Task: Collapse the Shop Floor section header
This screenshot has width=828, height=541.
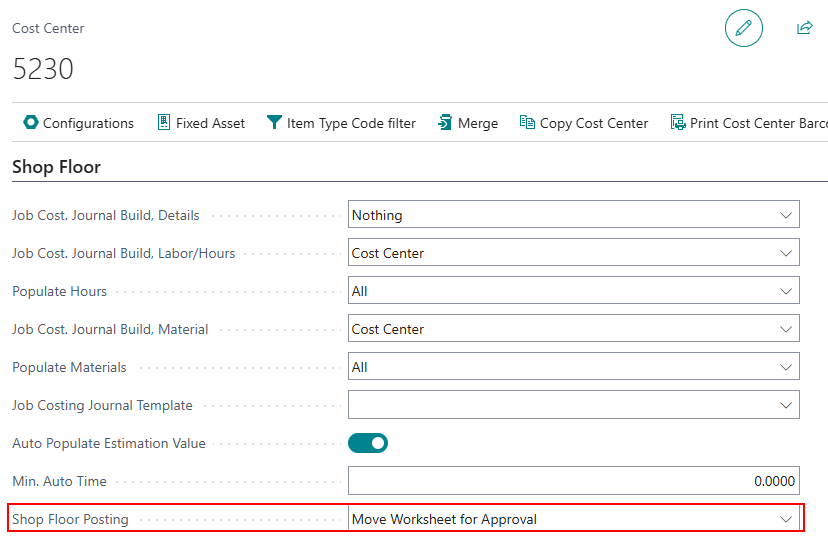Action: (57, 167)
